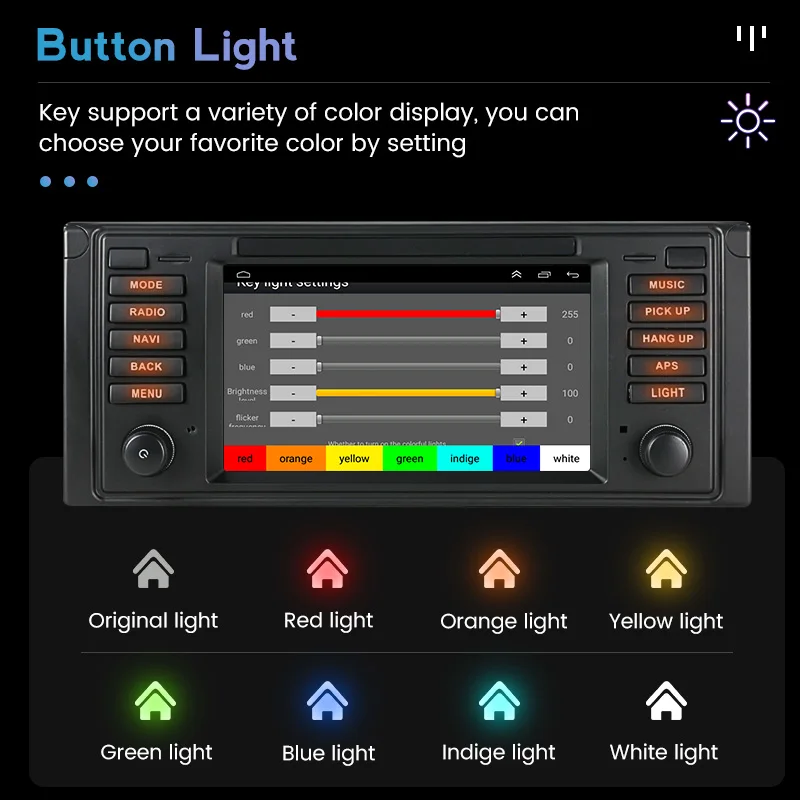Open recent apps icon in status bar
This screenshot has height=800, width=800.
pyautogui.click(x=544, y=274)
